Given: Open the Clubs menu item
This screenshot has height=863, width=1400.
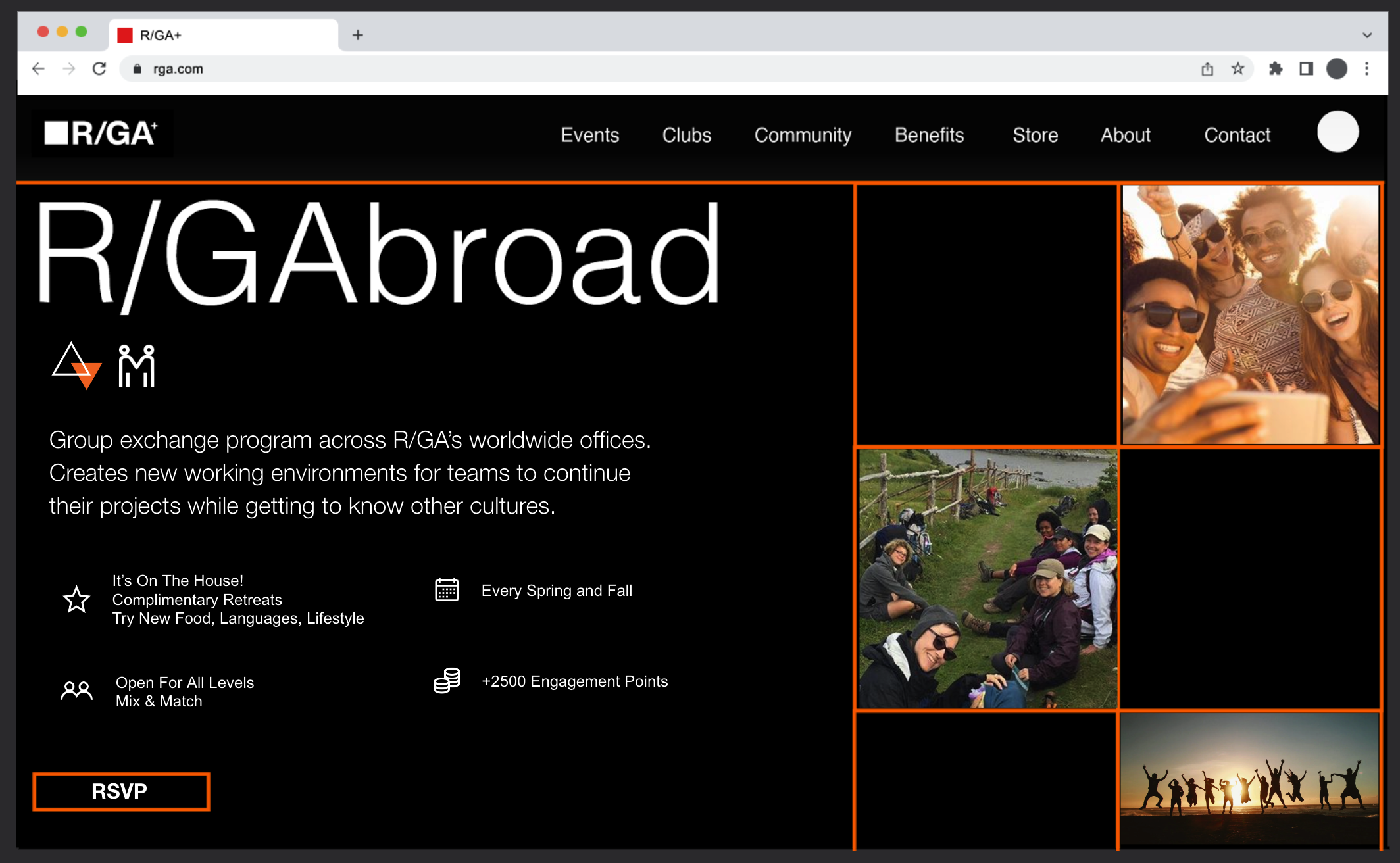Looking at the screenshot, I should 687,135.
